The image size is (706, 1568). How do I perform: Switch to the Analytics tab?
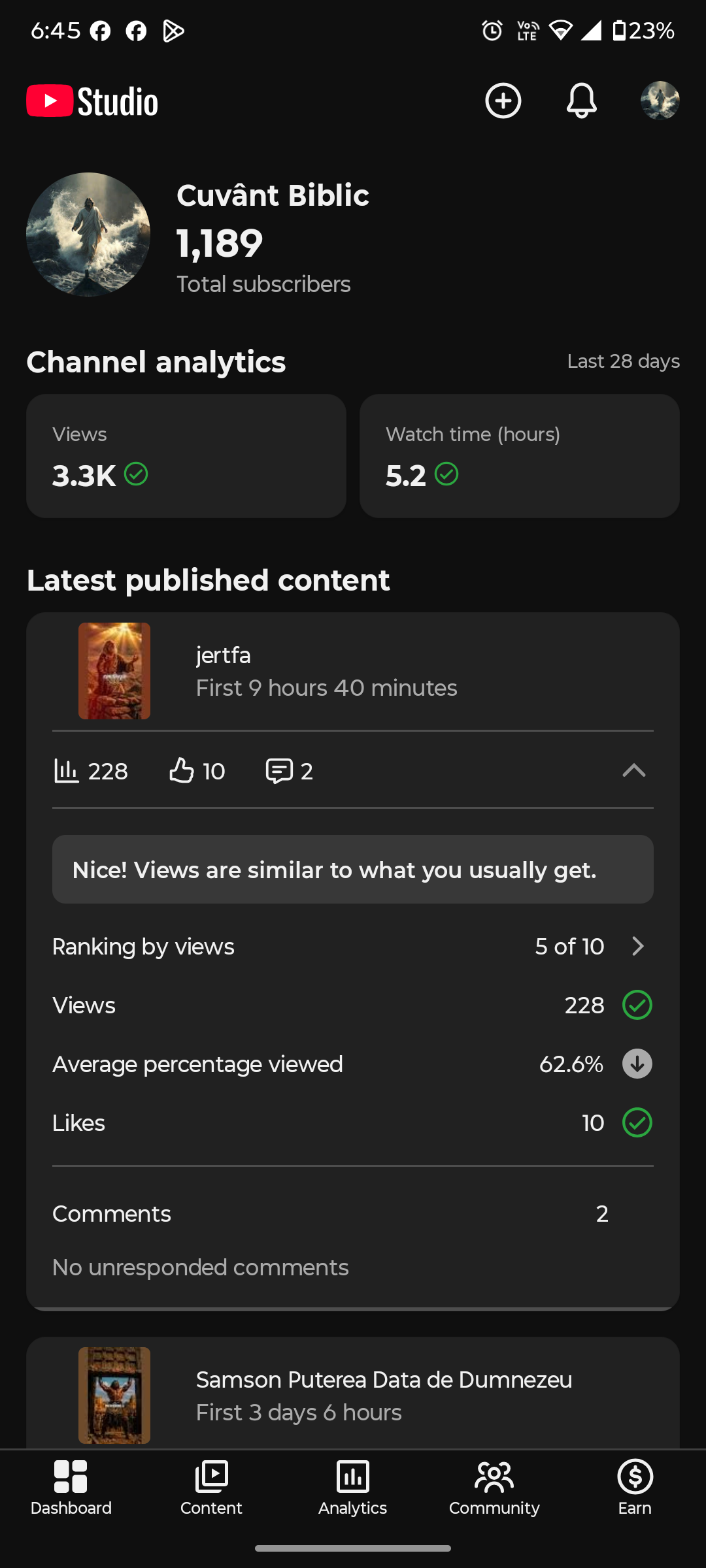pyautogui.click(x=352, y=1488)
